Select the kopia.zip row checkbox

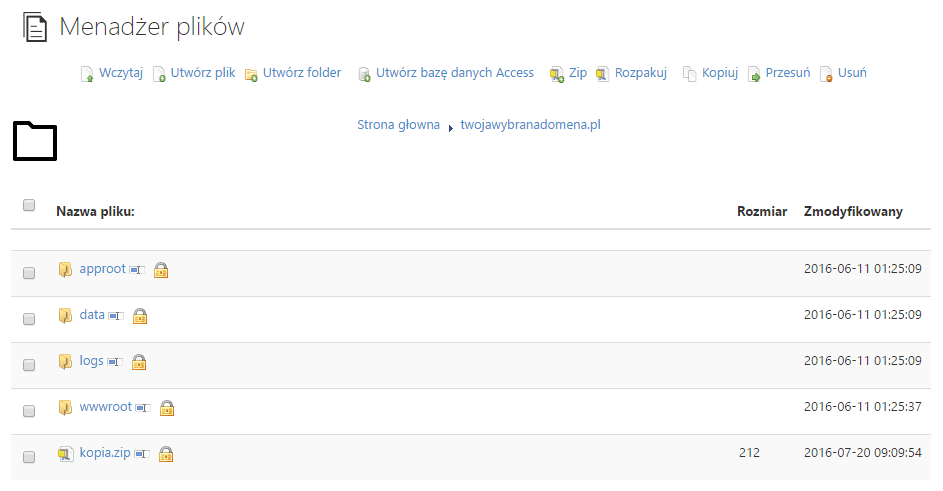pos(29,457)
